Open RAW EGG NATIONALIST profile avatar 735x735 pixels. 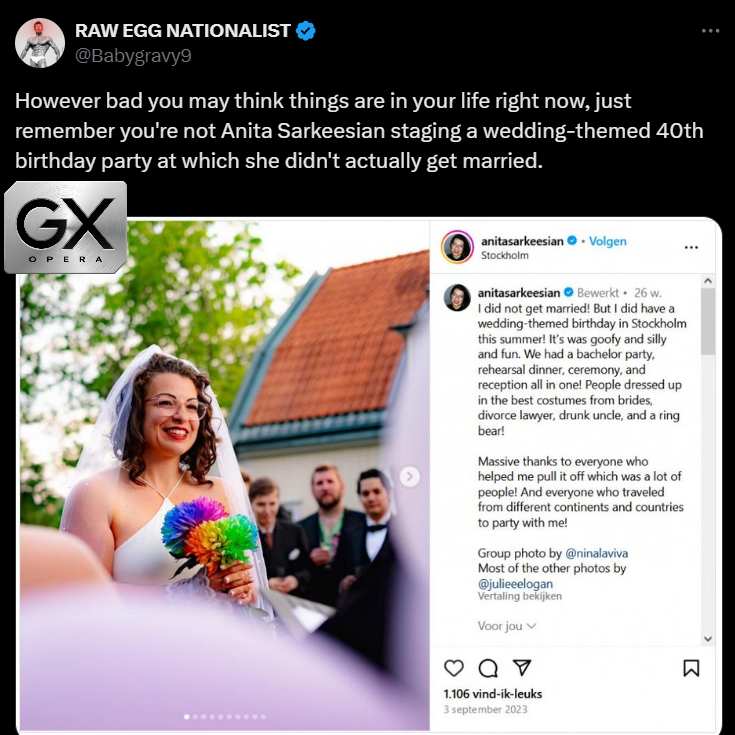coord(40,43)
